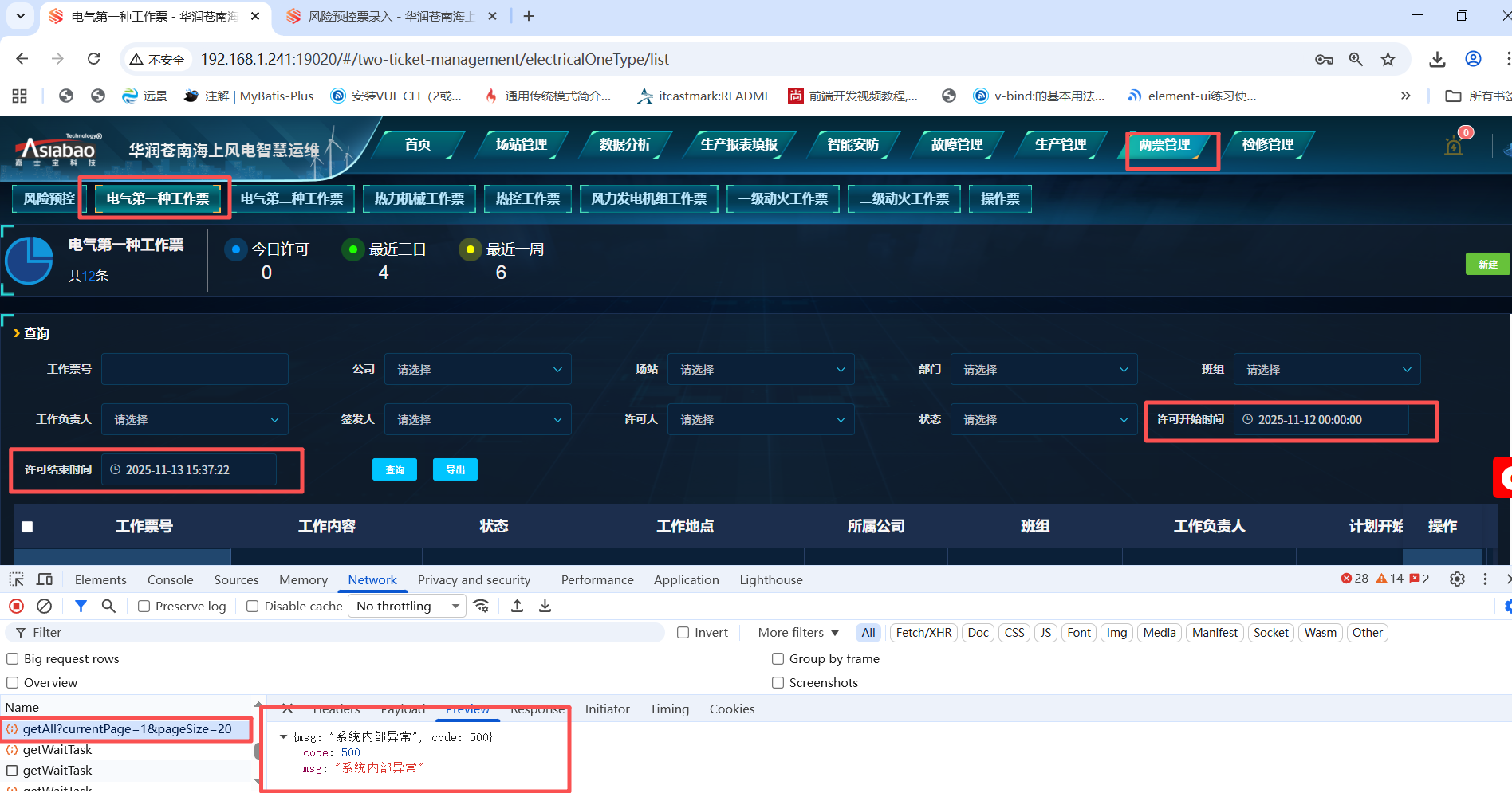This screenshot has width=1512, height=793.
Task: Switch to the Console tab
Action: point(170,579)
